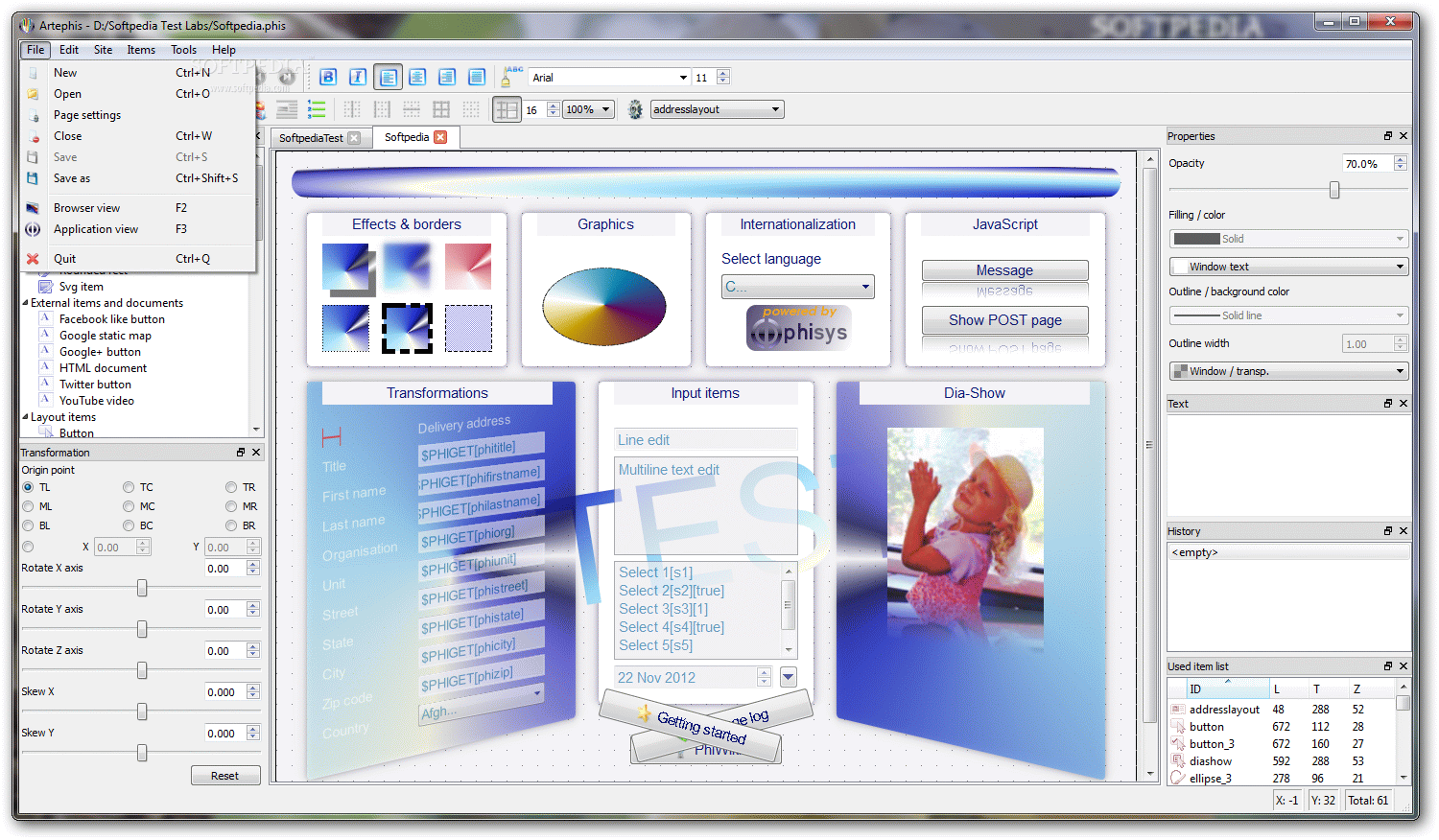Click the Save as disk icon

[33, 178]
